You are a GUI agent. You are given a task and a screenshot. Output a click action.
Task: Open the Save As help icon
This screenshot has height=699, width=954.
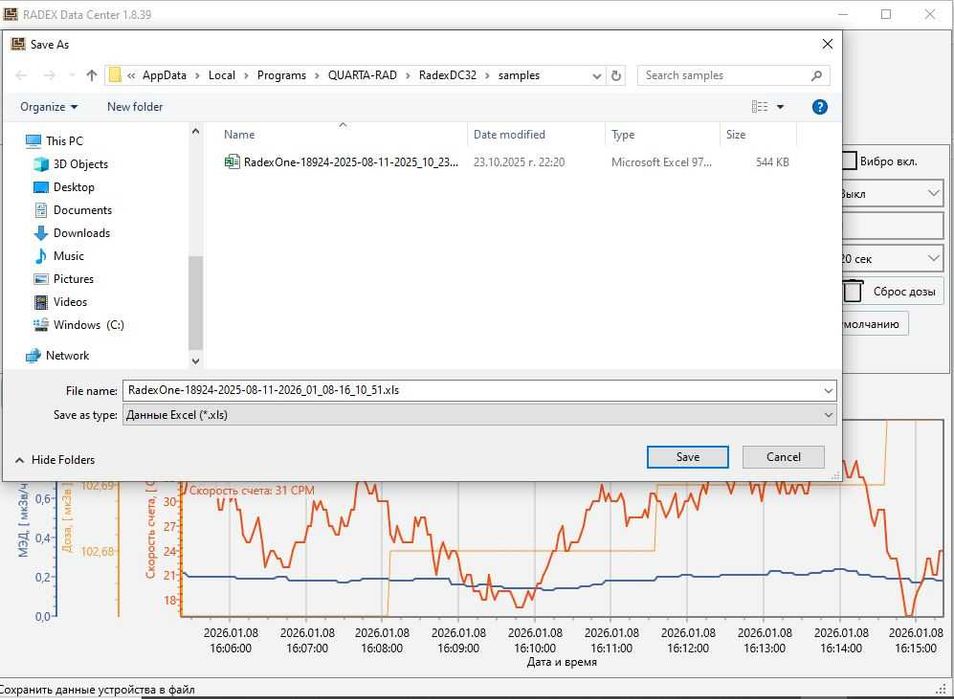(x=820, y=107)
